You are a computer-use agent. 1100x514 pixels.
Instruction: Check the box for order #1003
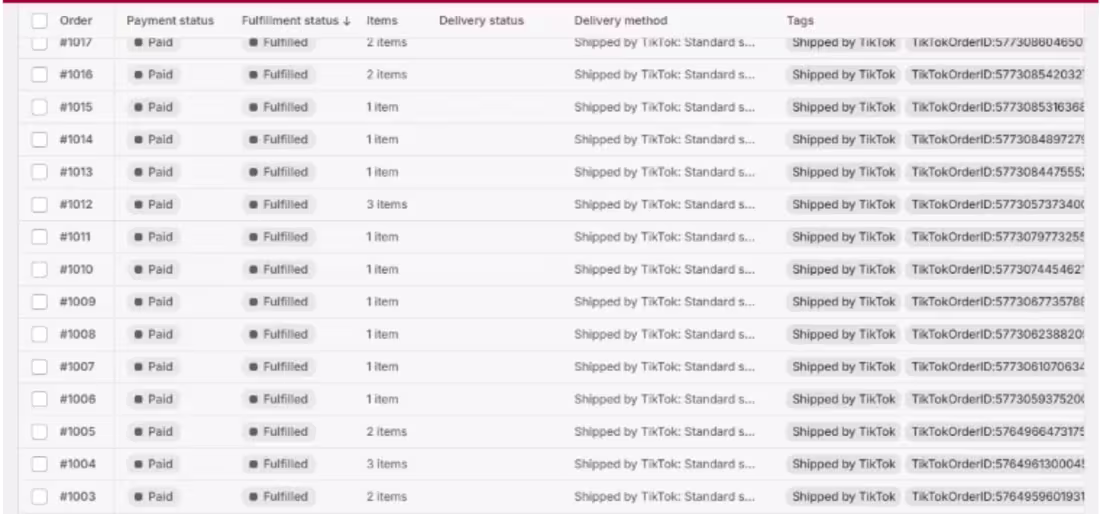point(39,496)
